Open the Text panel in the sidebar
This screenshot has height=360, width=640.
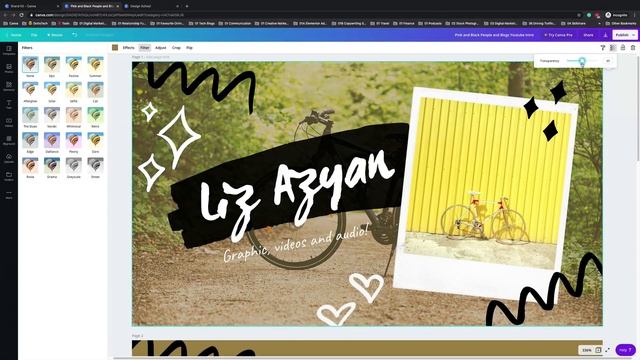tap(9, 104)
